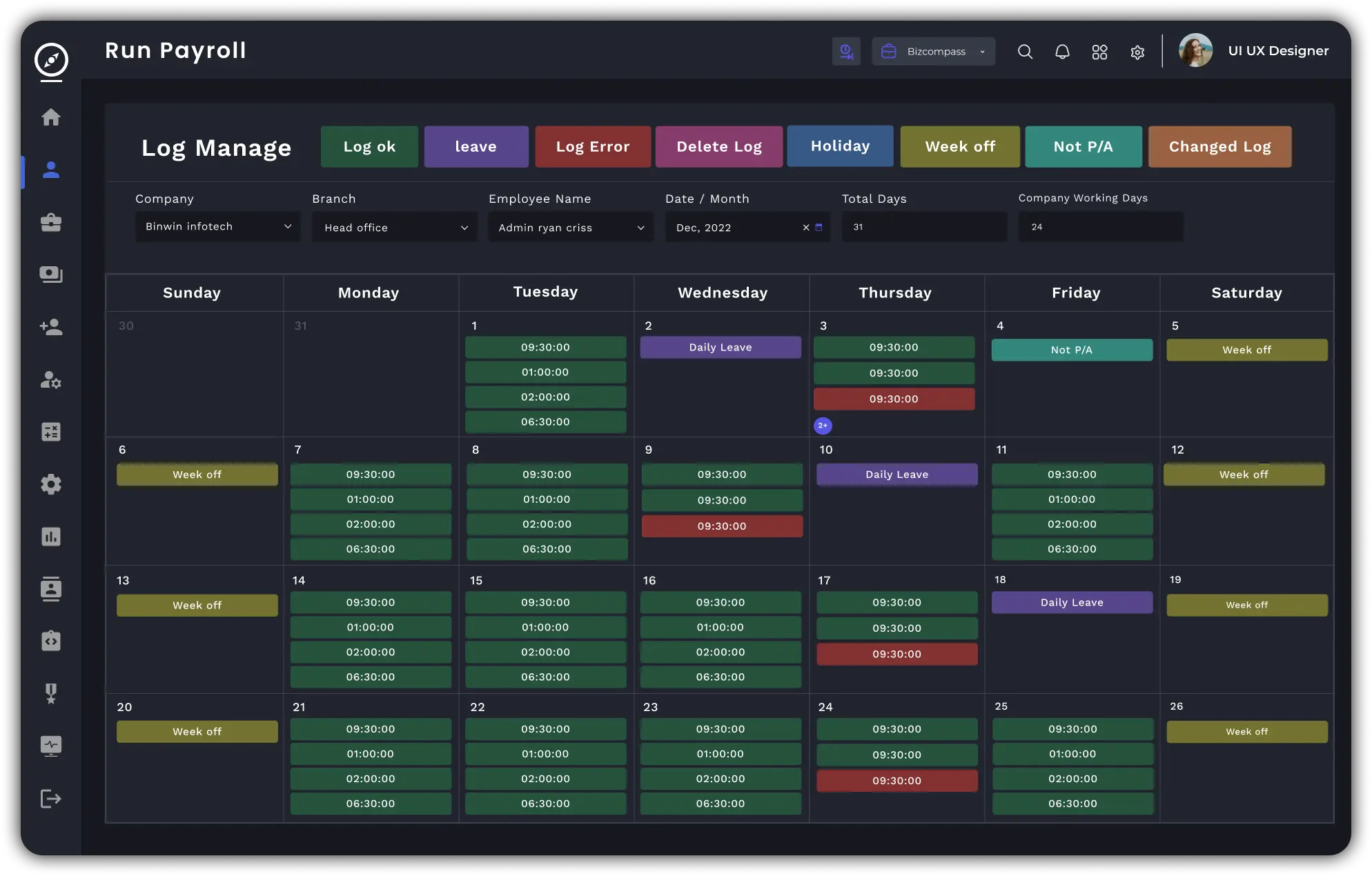Select the Daily Leave entry on day 2

721,348
